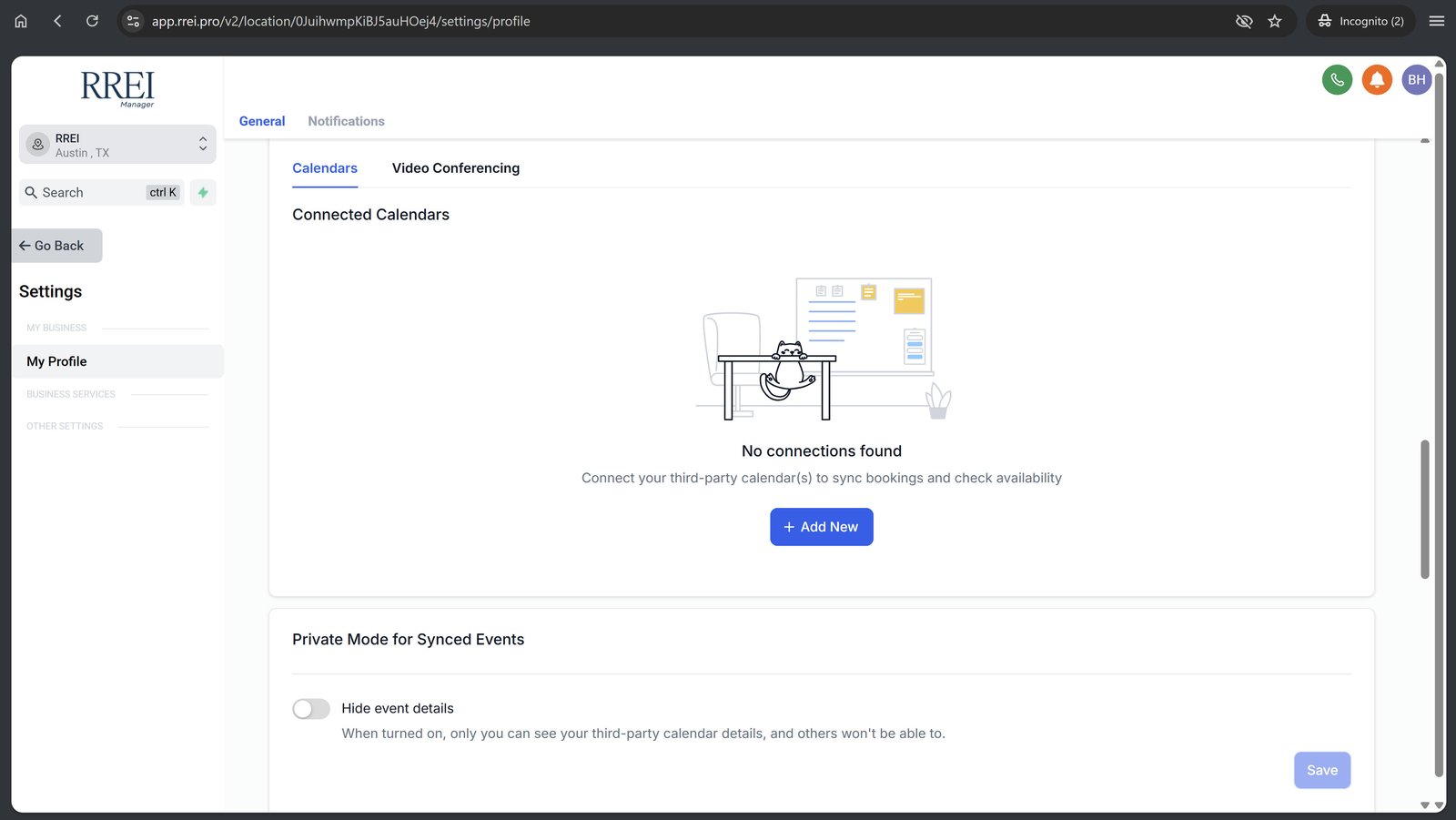Switch to the Notifications tab
Viewport: 1456px width, 820px height.
[x=346, y=121]
